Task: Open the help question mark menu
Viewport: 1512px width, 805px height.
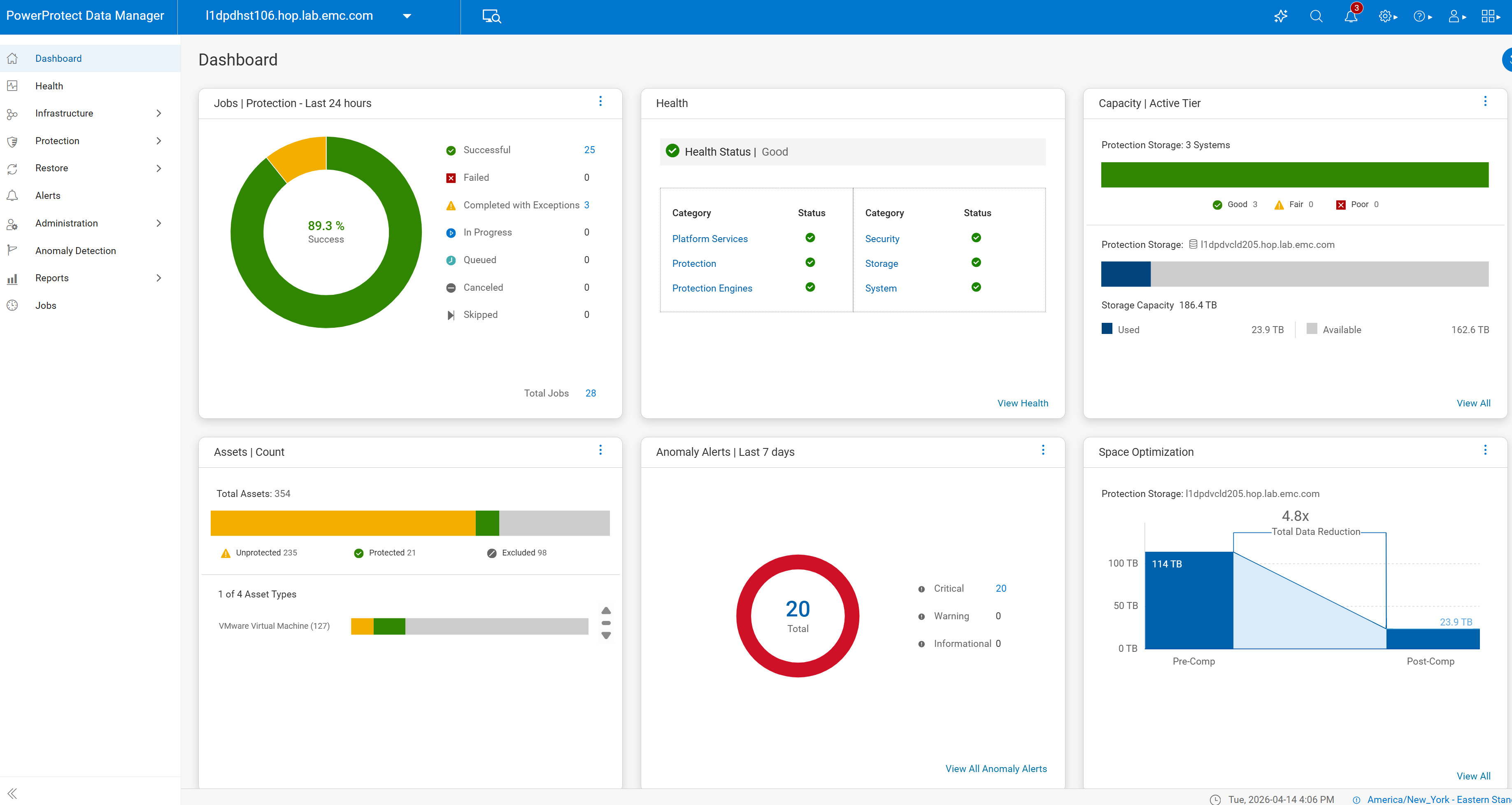Action: pos(1423,16)
